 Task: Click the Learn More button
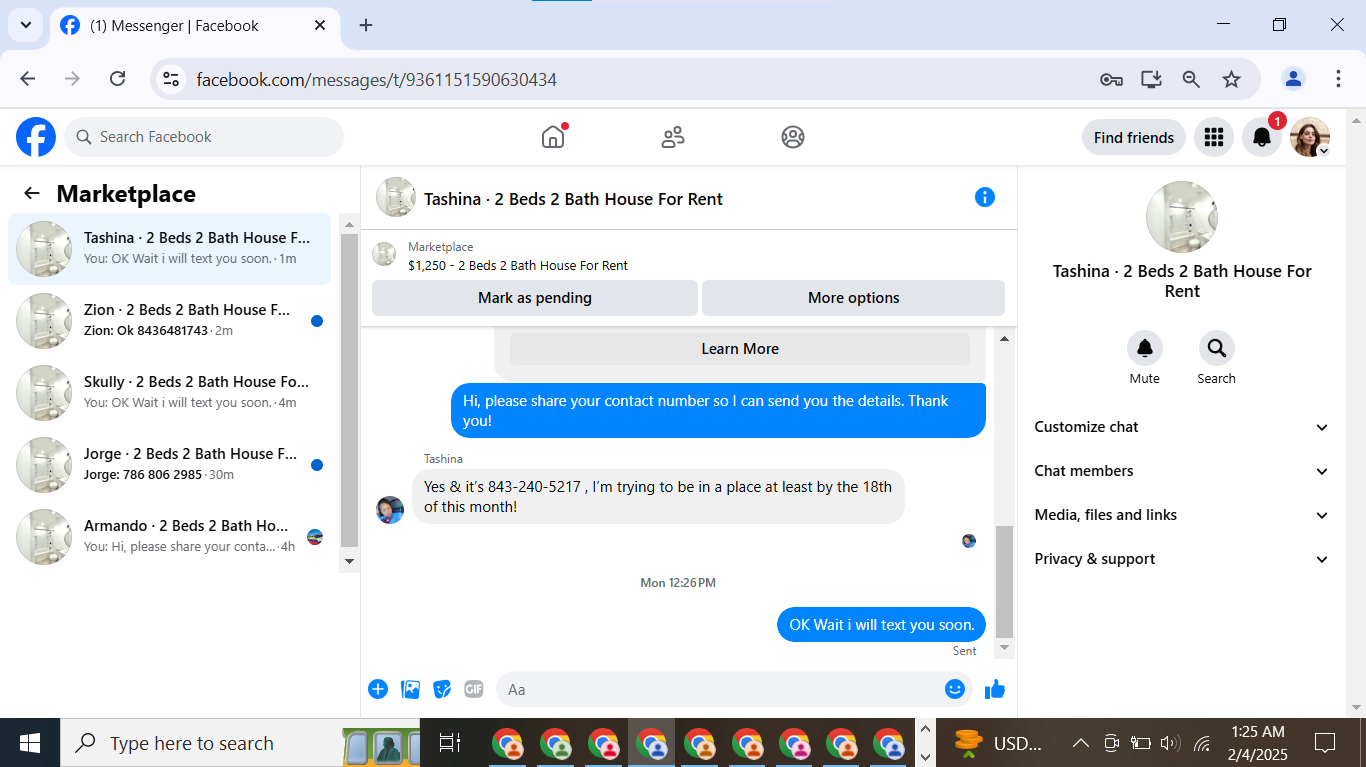pos(740,349)
